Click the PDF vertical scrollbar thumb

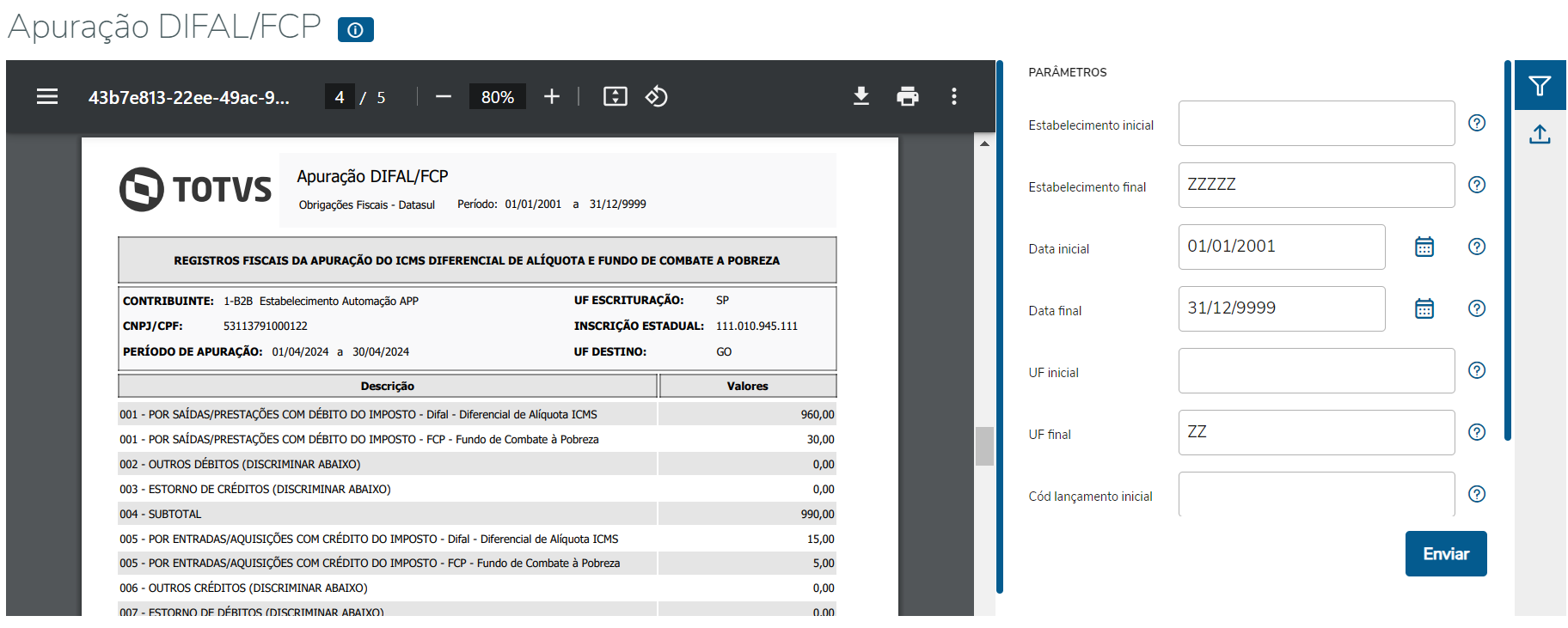[984, 446]
